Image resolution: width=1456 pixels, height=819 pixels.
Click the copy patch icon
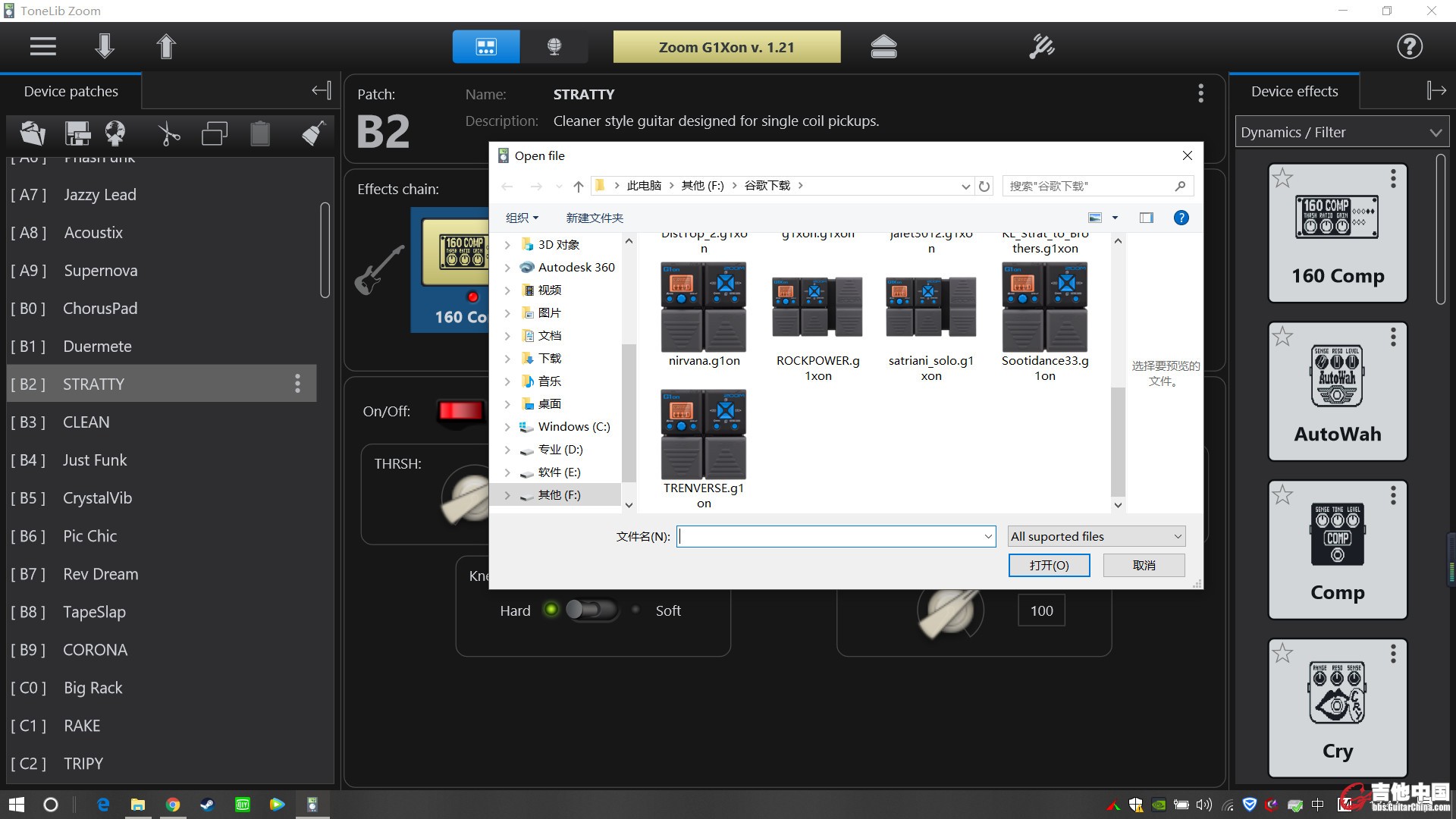(215, 133)
